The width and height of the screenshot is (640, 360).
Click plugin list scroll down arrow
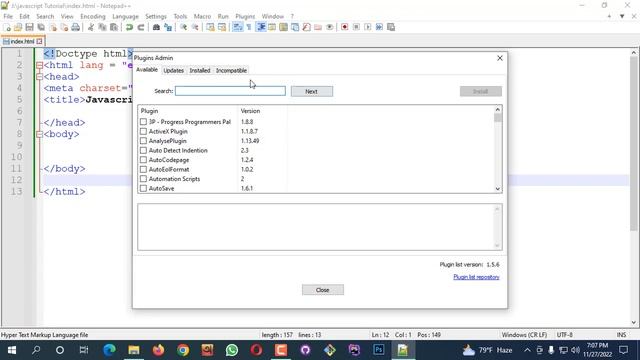(x=498, y=189)
